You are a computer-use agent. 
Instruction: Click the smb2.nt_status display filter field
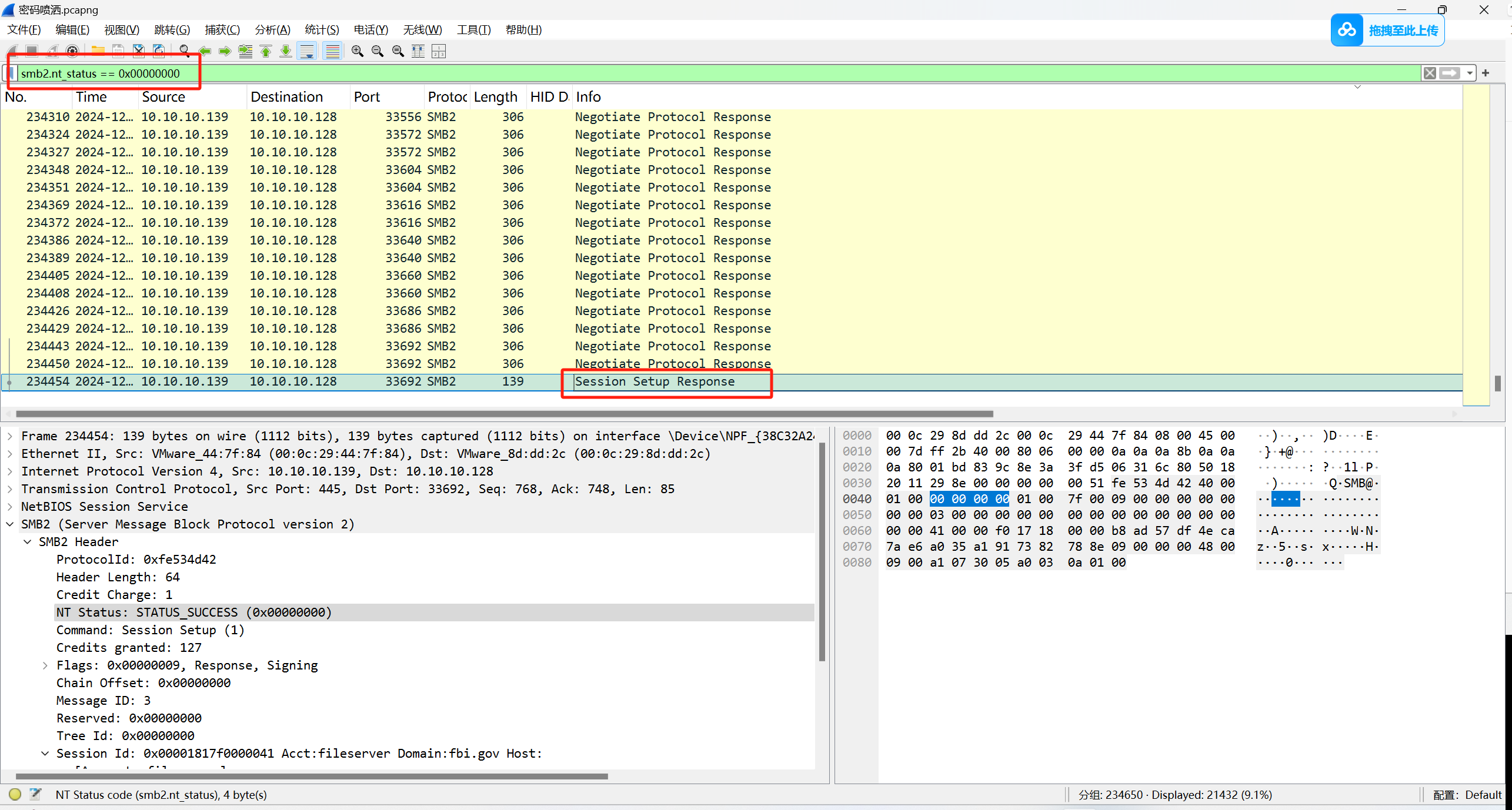click(101, 73)
